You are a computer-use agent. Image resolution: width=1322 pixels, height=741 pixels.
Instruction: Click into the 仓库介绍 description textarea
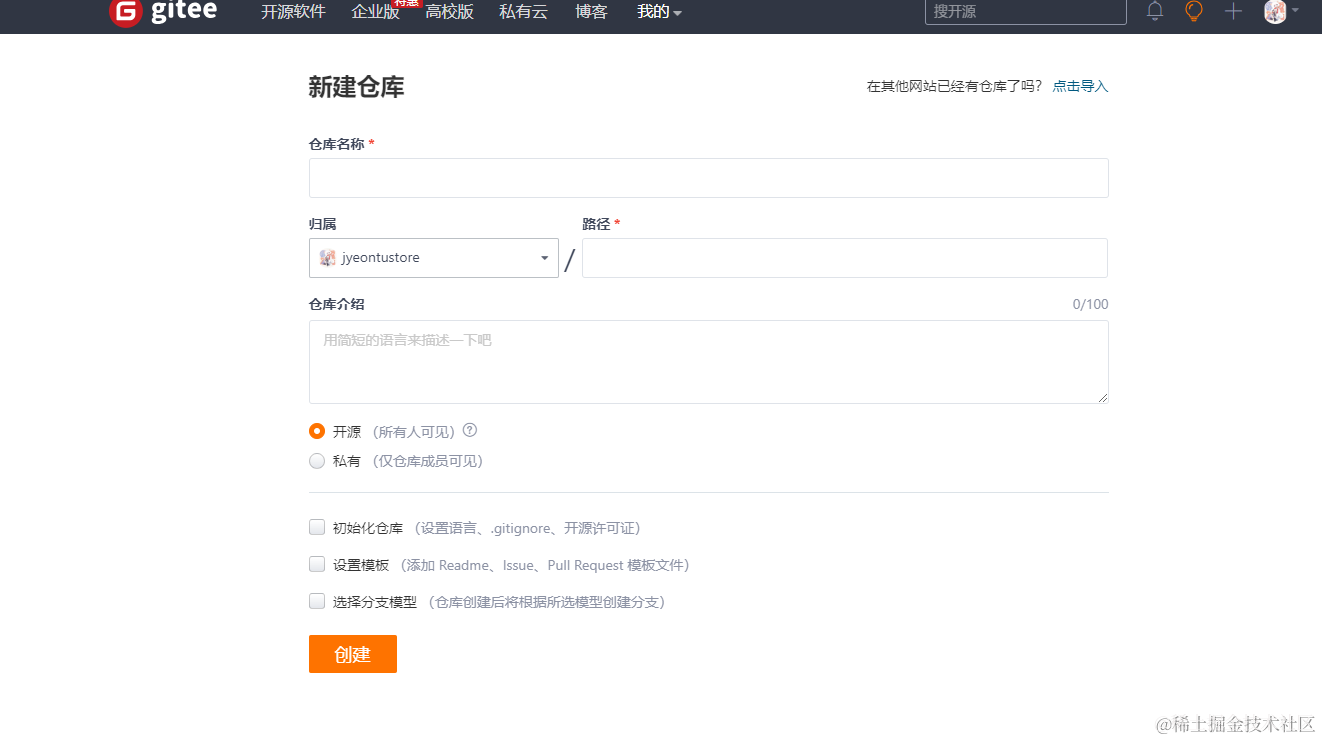tap(708, 362)
